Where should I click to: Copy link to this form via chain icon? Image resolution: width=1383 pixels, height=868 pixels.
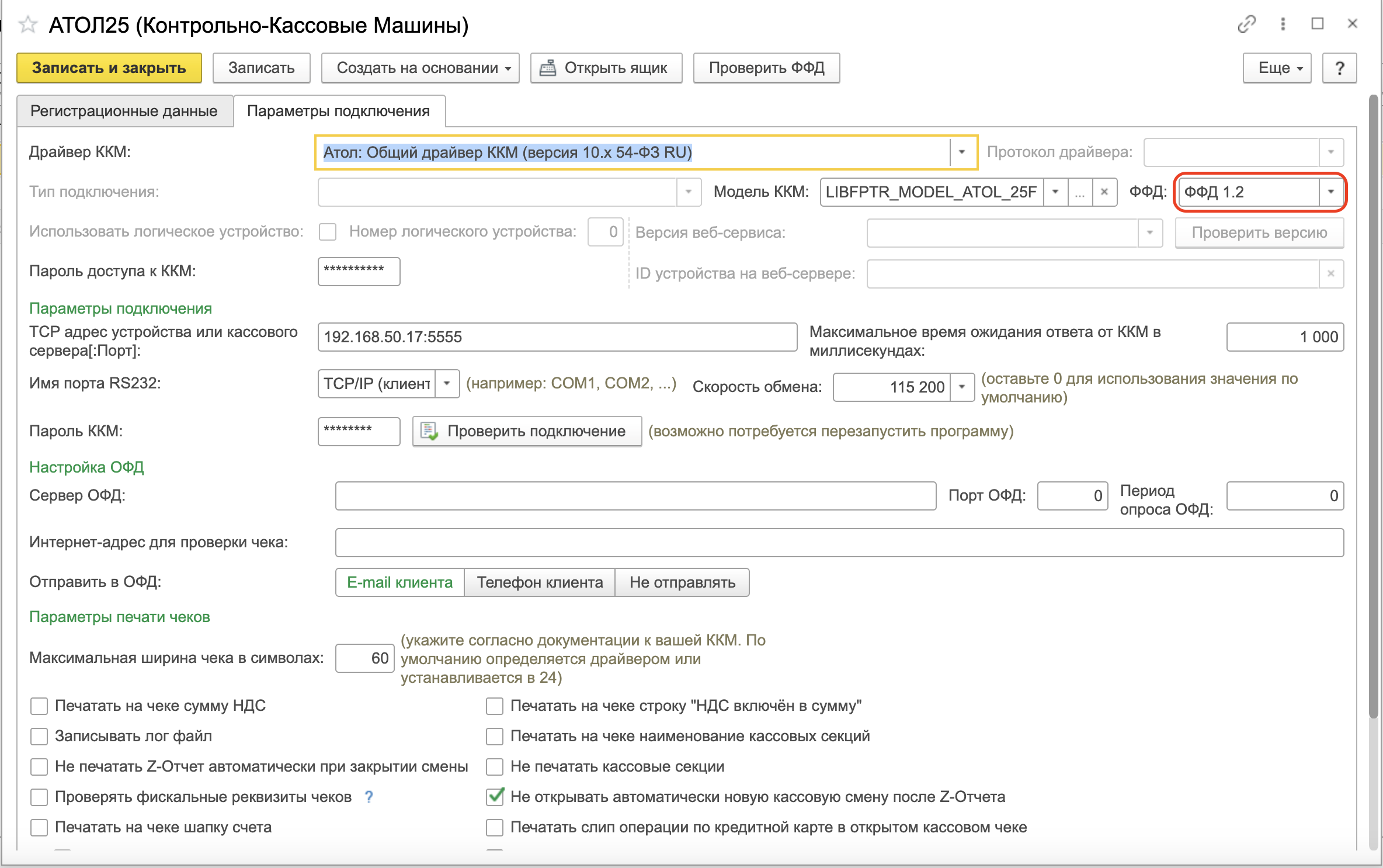[x=1247, y=24]
